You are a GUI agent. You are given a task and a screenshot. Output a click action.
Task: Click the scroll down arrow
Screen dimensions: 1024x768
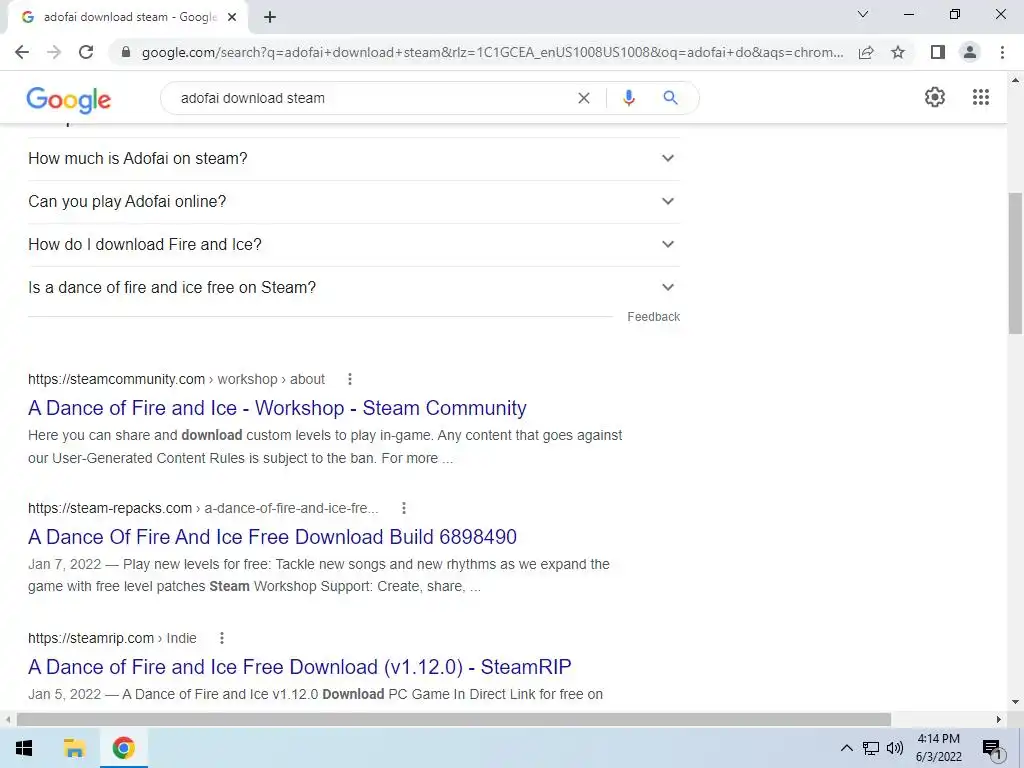point(1015,703)
